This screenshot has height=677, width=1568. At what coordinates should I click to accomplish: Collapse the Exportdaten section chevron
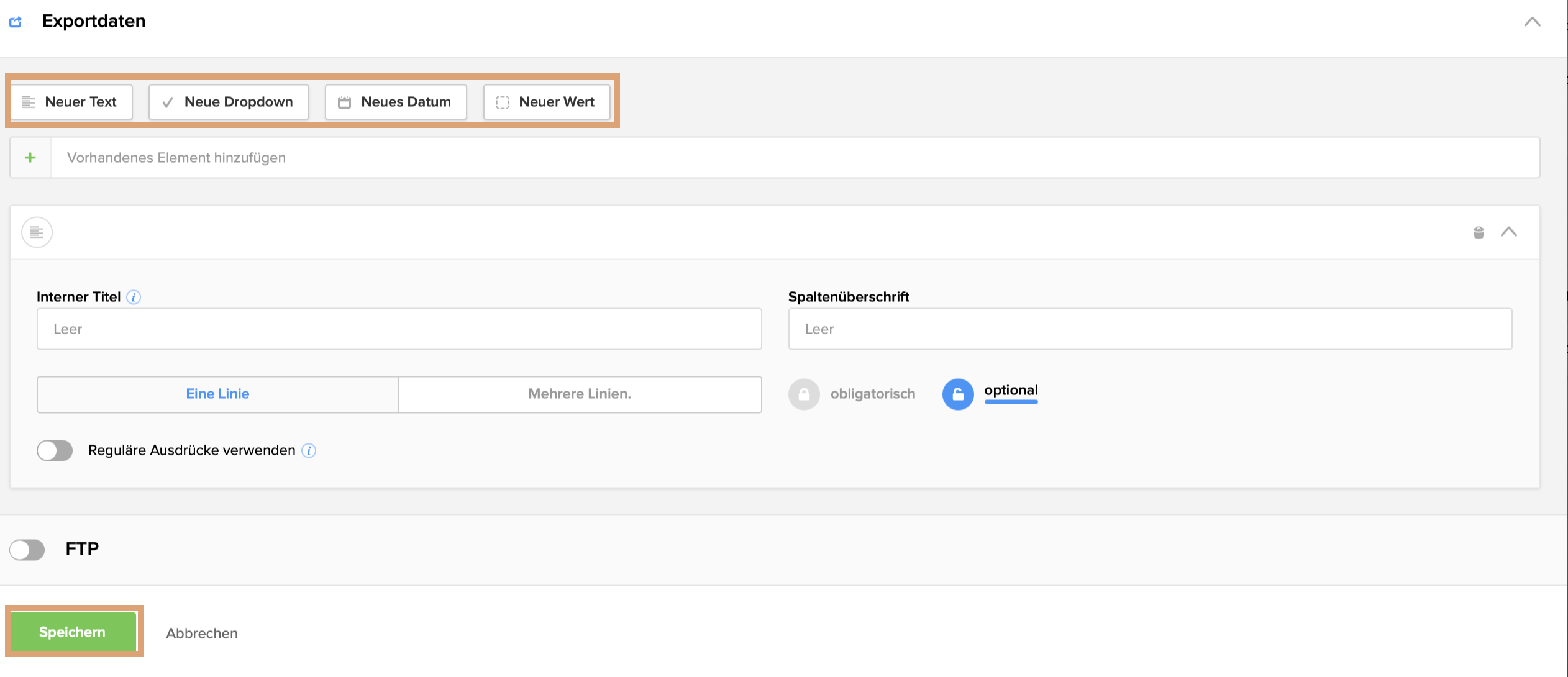(x=1532, y=22)
